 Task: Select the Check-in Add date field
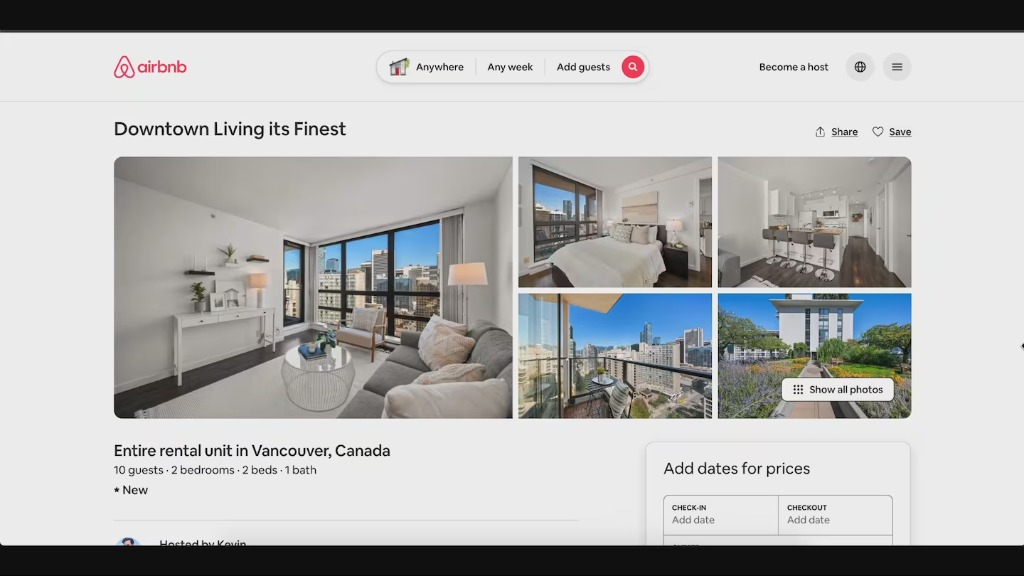coord(721,515)
